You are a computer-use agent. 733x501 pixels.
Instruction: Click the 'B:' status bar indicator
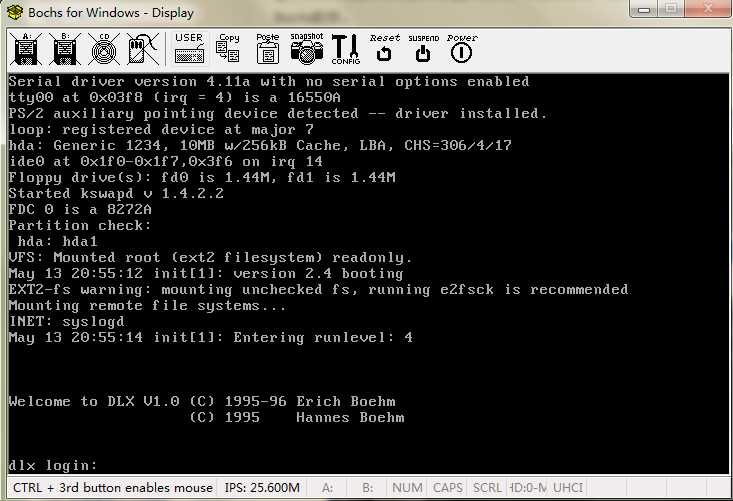pyautogui.click(x=367, y=488)
